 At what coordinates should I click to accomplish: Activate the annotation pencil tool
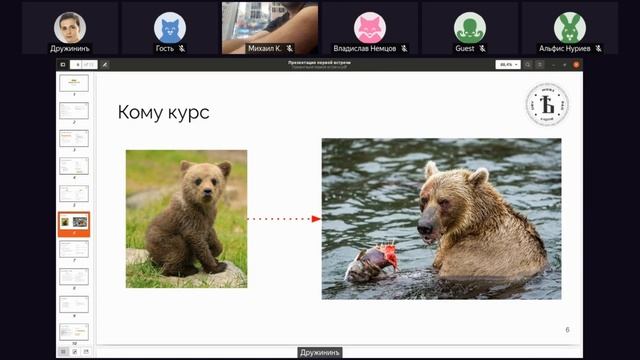[105, 64]
